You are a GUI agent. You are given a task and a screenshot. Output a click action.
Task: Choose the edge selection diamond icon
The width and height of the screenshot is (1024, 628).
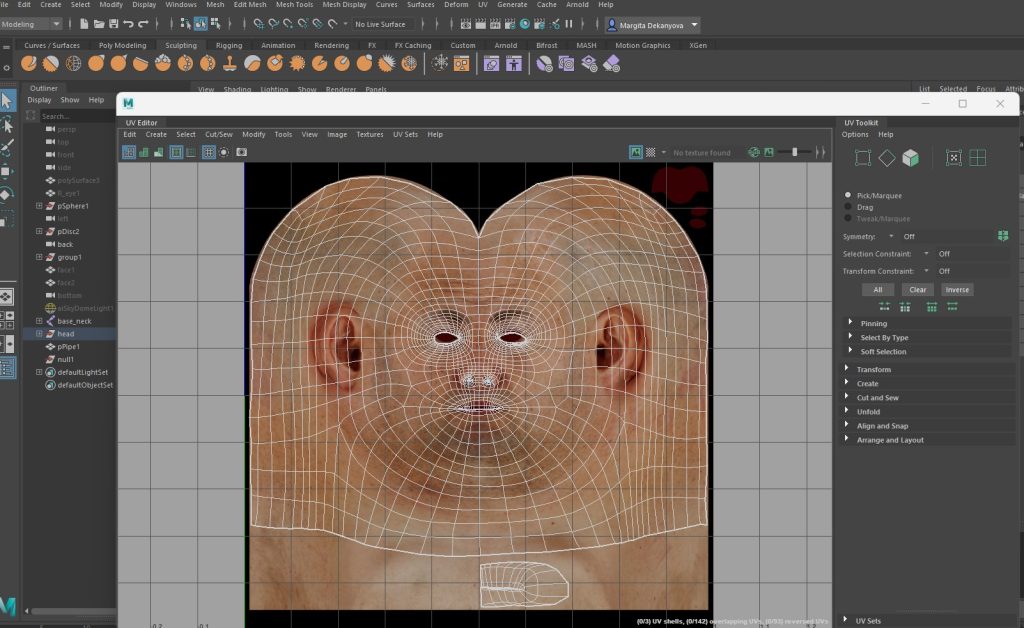click(886, 158)
